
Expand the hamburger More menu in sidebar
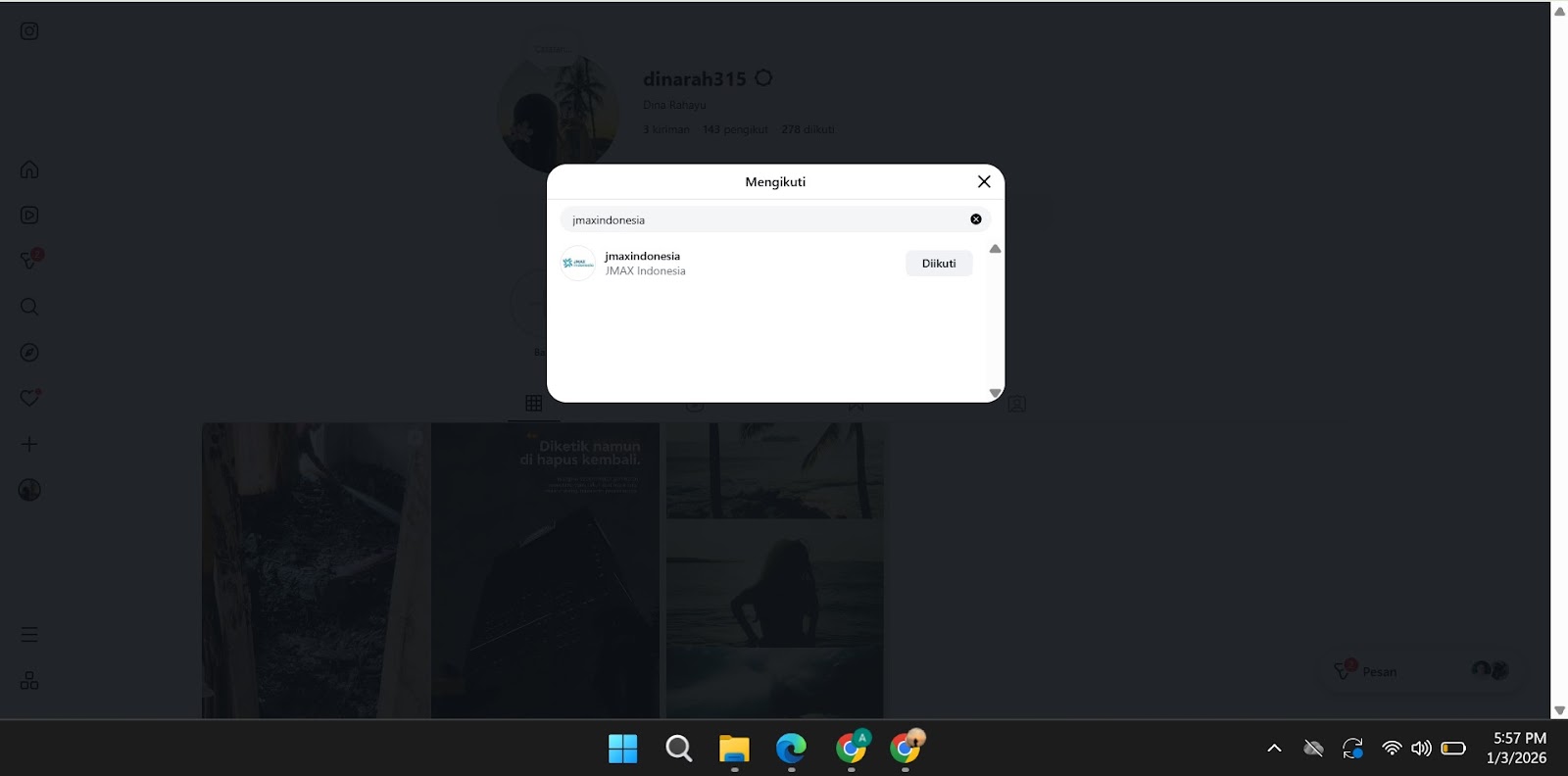(x=29, y=635)
